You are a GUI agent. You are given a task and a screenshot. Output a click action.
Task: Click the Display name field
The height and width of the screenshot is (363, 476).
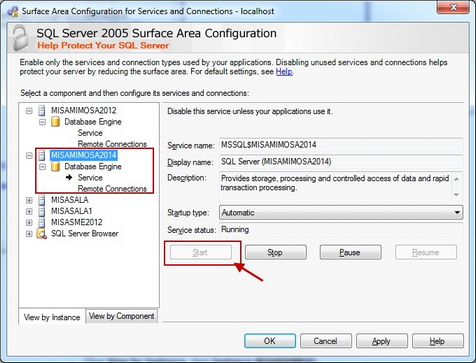click(341, 162)
